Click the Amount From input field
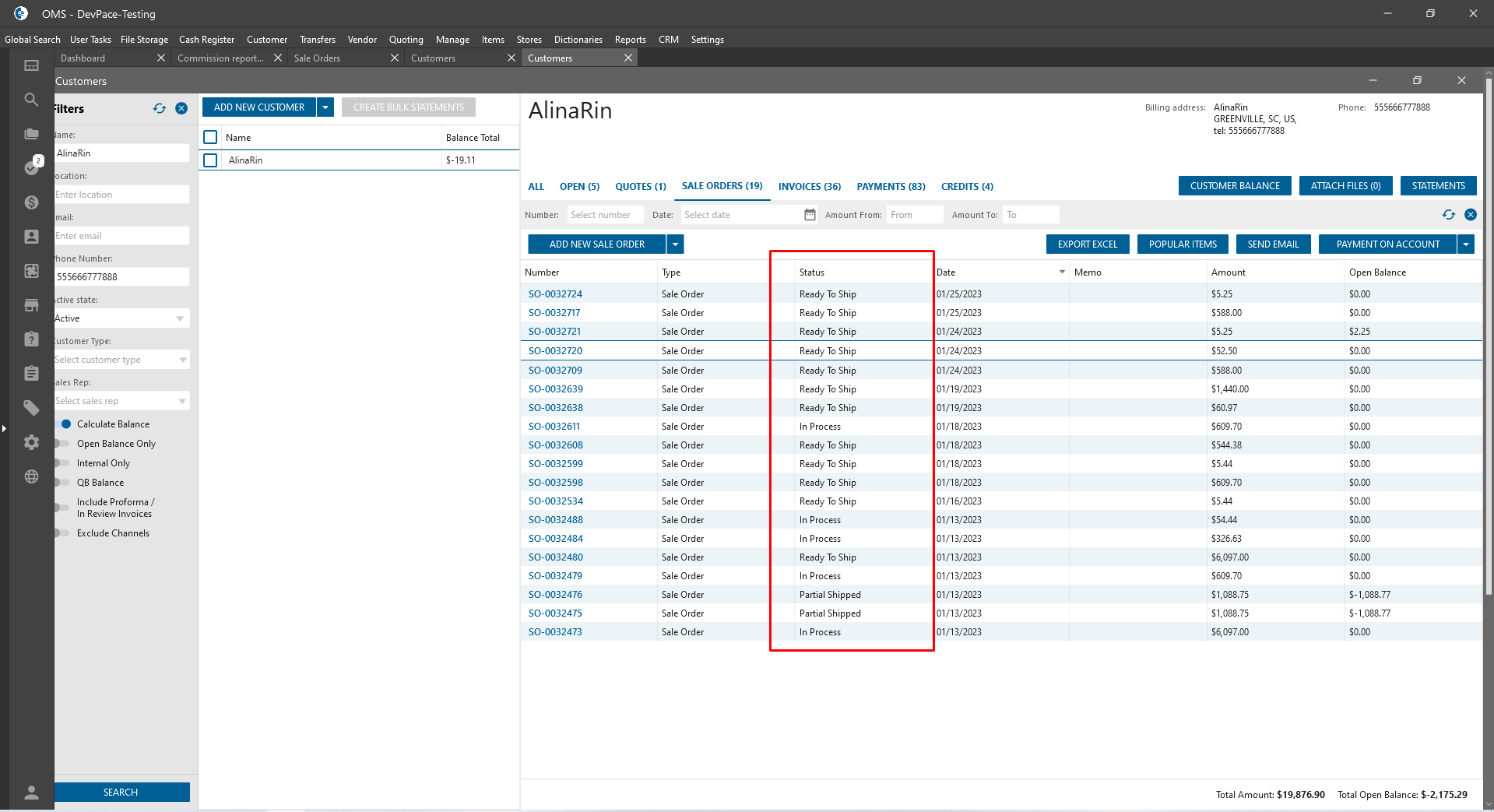Screen dimensions: 1494x812 [915, 215]
